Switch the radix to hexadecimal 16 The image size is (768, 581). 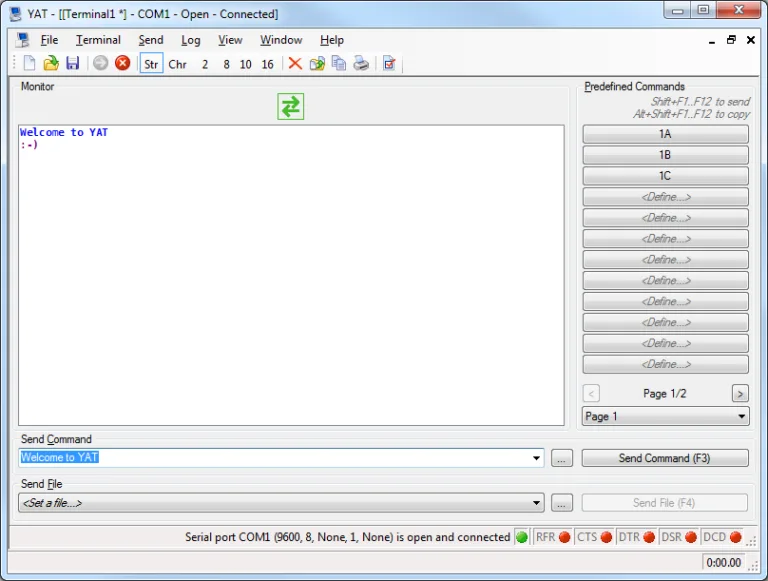pos(267,64)
